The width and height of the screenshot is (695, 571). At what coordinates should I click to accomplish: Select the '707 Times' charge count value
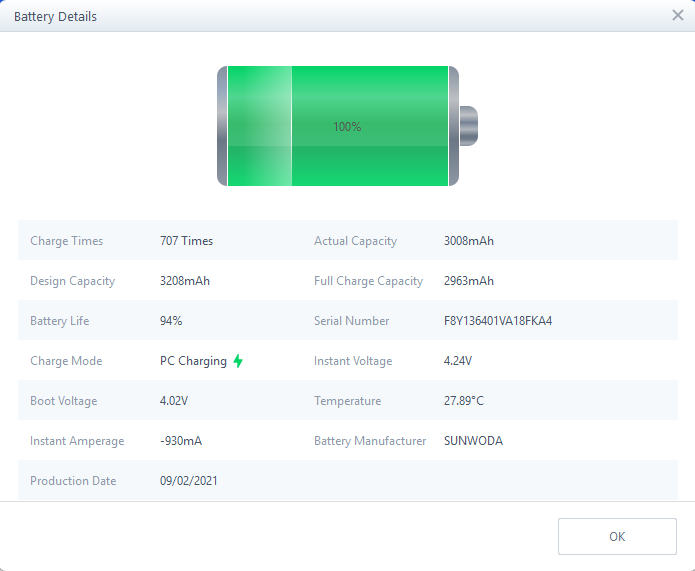[186, 241]
